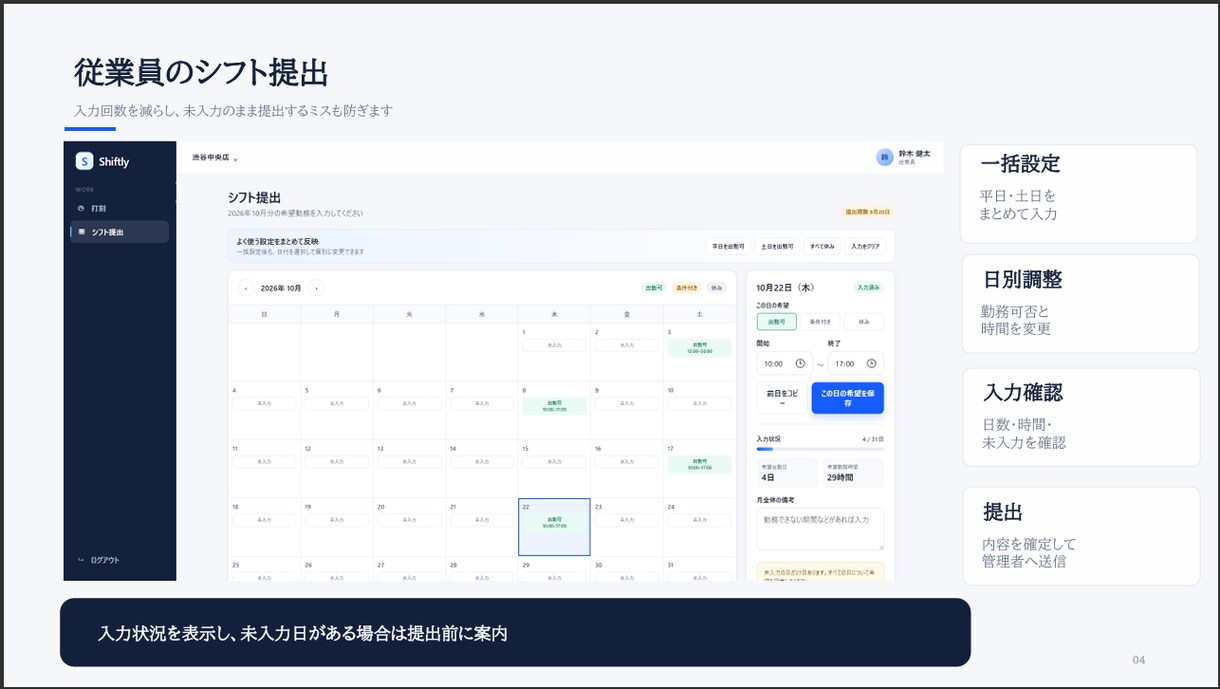This screenshot has width=1220, height=689.
Task: Click the 条件付き legend badge above calendar
Action: pyautogui.click(x=685, y=288)
